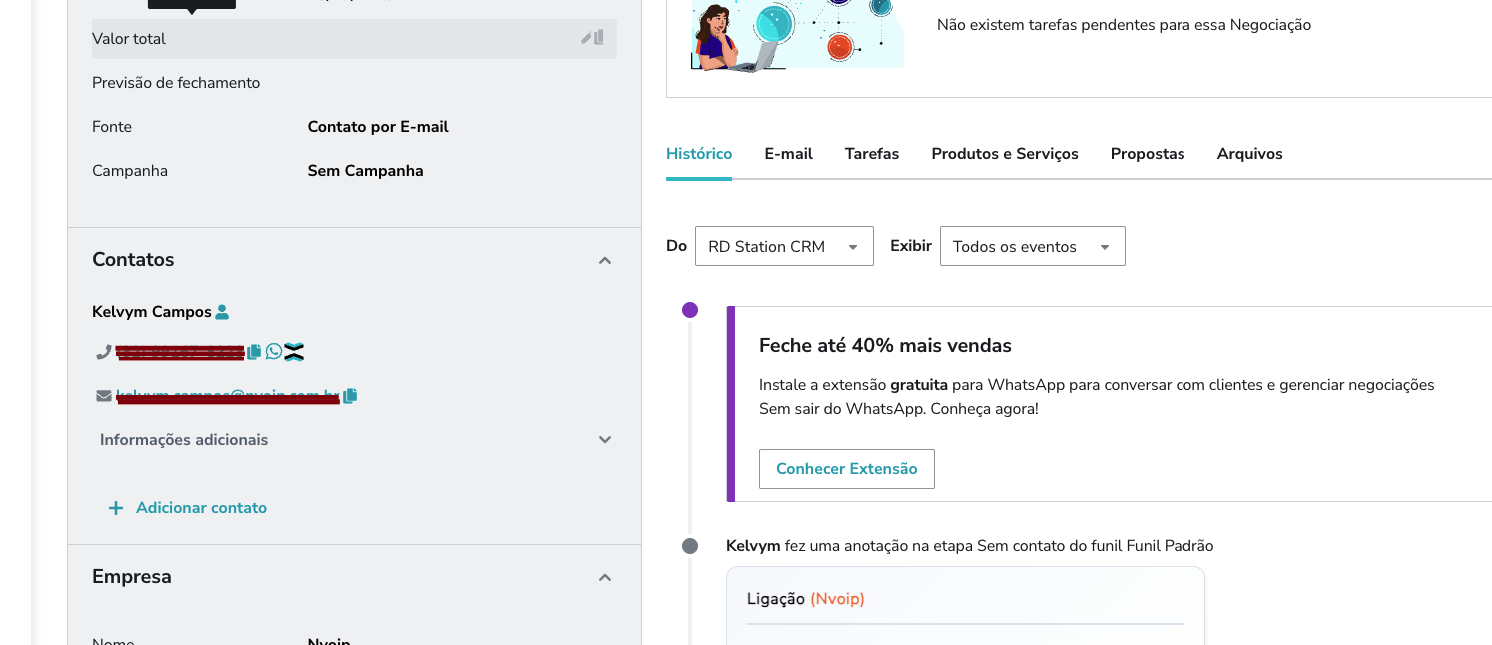Click the edit pencil icon for Valor total
Viewport: 1492px width, 645px height.
pos(587,38)
